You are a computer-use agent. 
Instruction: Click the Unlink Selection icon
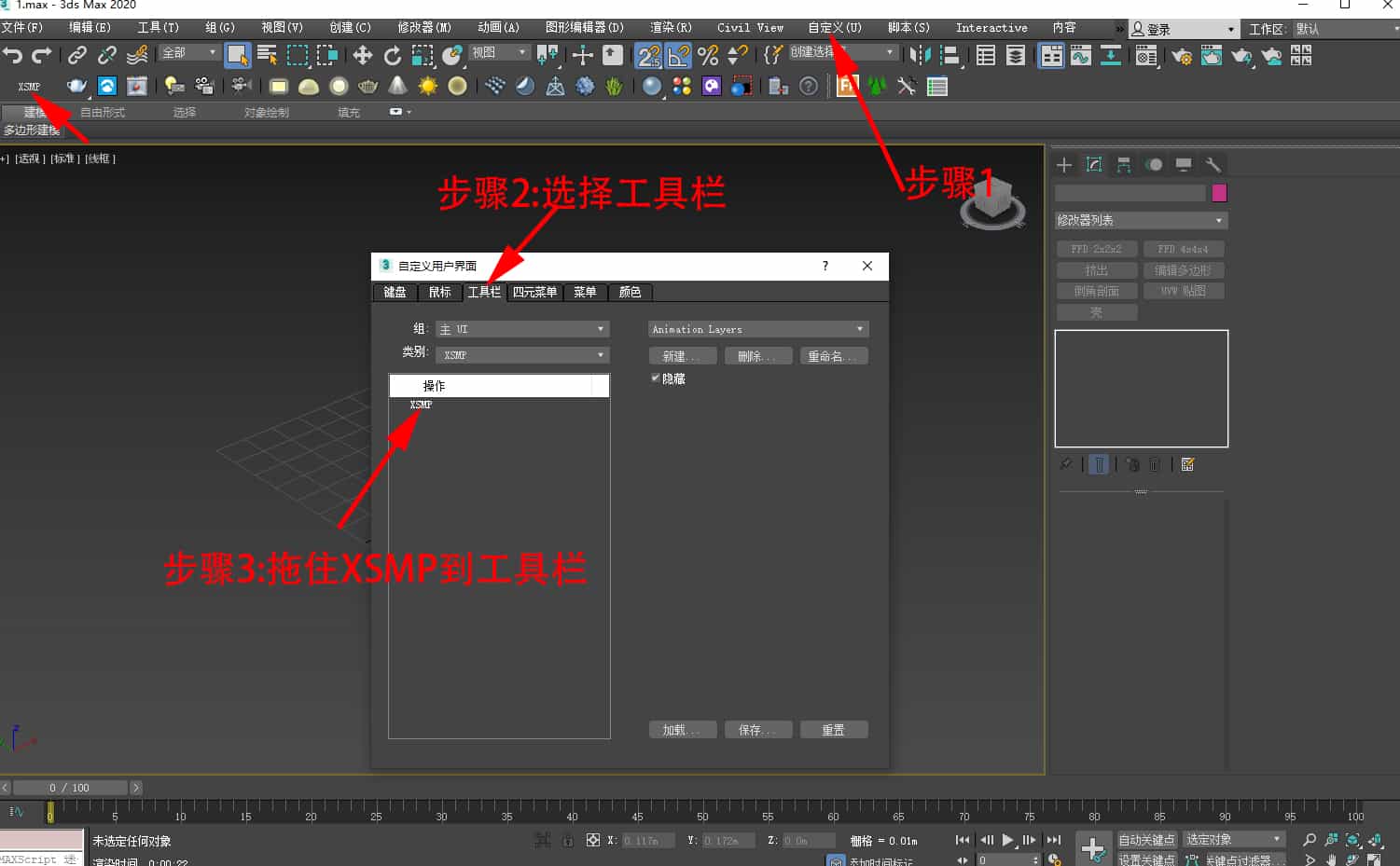[x=107, y=56]
